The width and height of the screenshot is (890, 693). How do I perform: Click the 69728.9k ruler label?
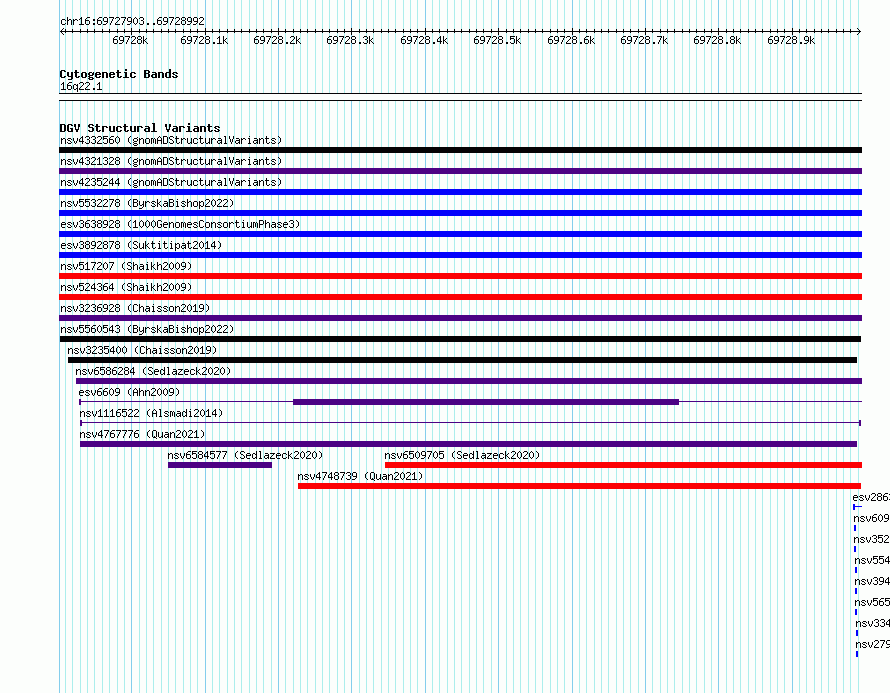tap(791, 40)
